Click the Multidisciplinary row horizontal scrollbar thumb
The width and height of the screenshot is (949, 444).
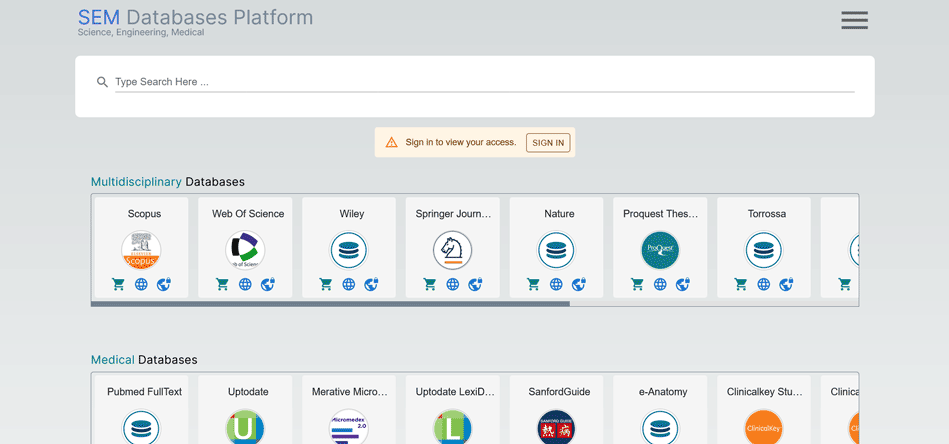[x=330, y=304]
